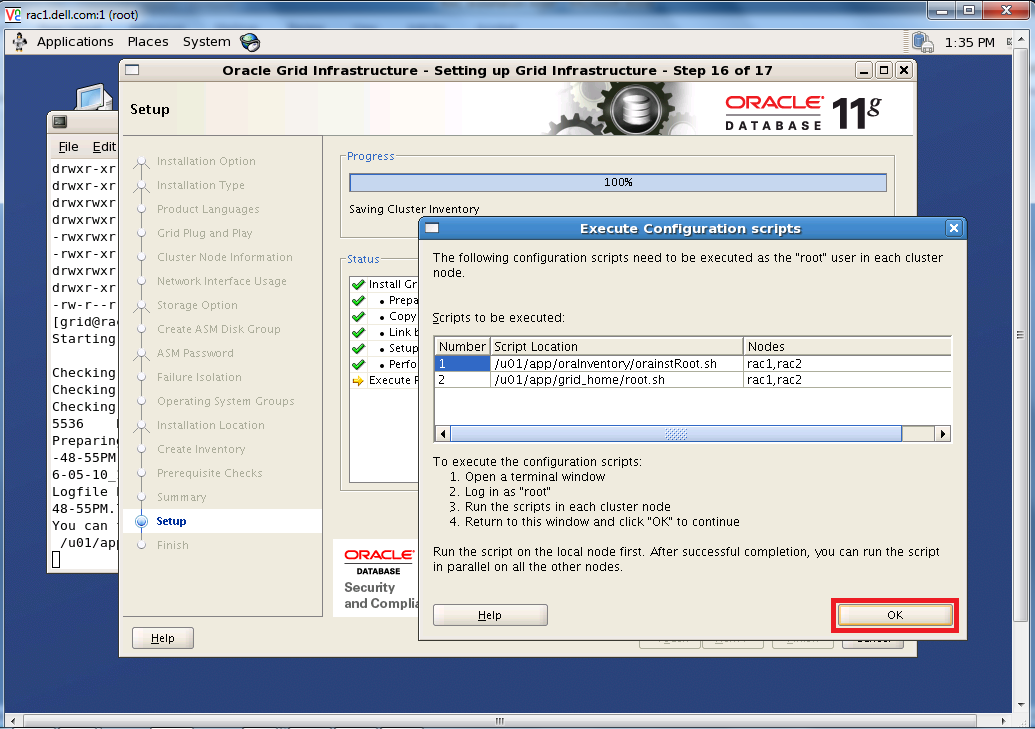Select Network Interface Usage step
This screenshot has height=729, width=1035.
point(222,281)
